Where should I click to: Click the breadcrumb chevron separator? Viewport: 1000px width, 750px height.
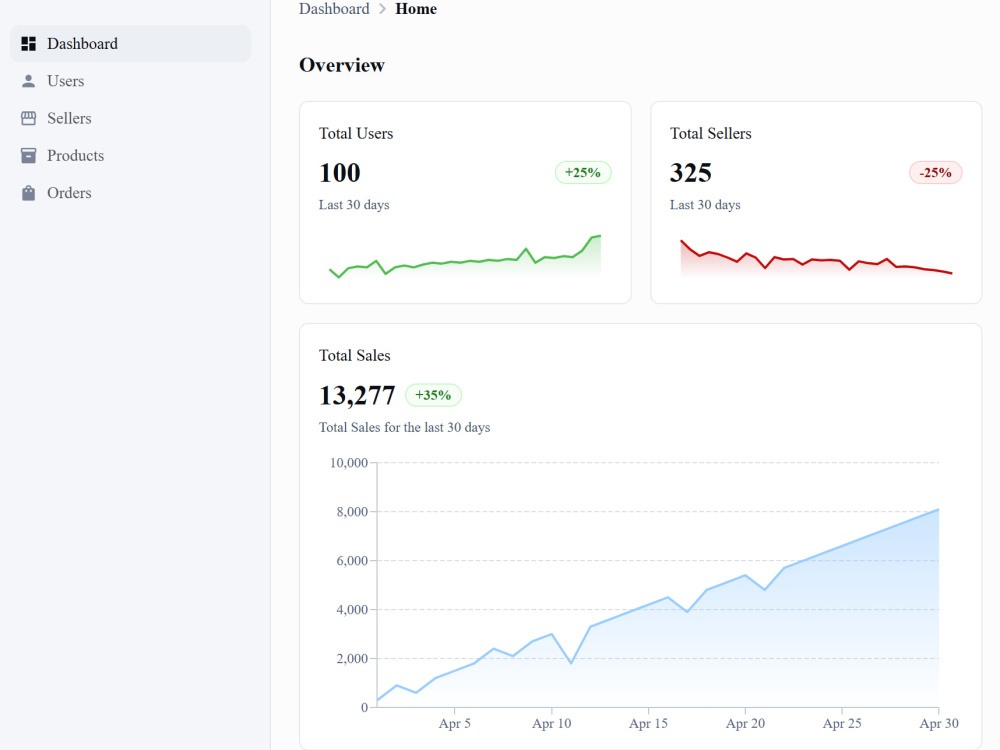point(383,9)
